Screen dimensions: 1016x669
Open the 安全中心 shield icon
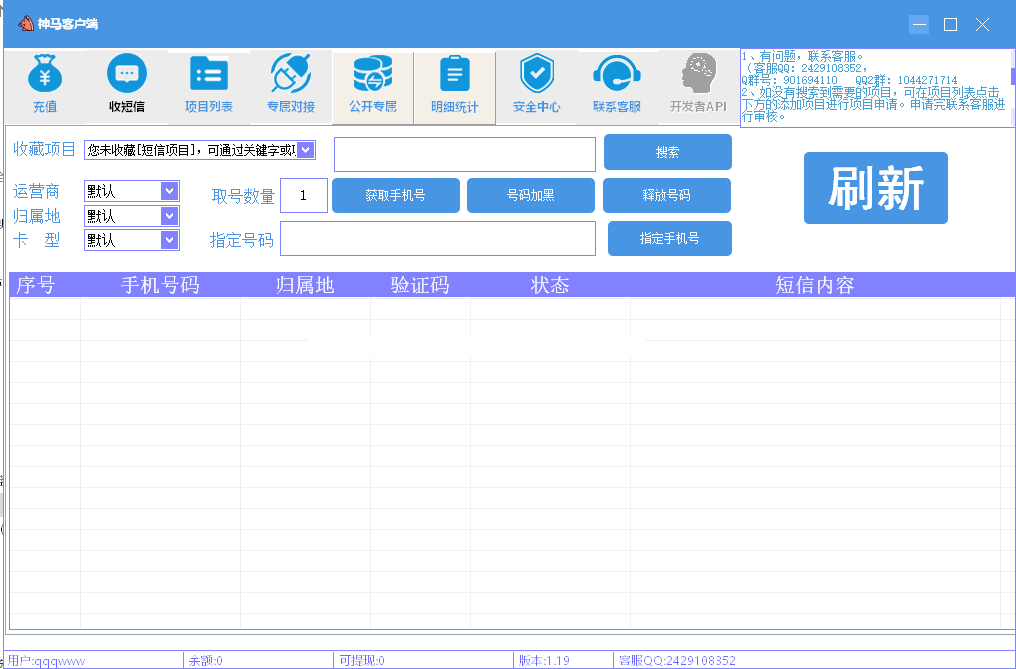tap(537, 73)
